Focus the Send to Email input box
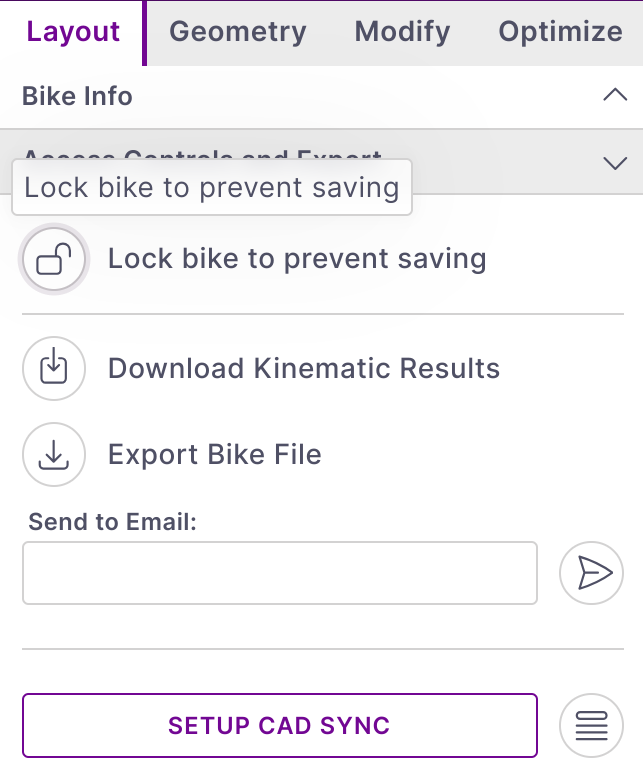643x777 pixels. (280, 573)
